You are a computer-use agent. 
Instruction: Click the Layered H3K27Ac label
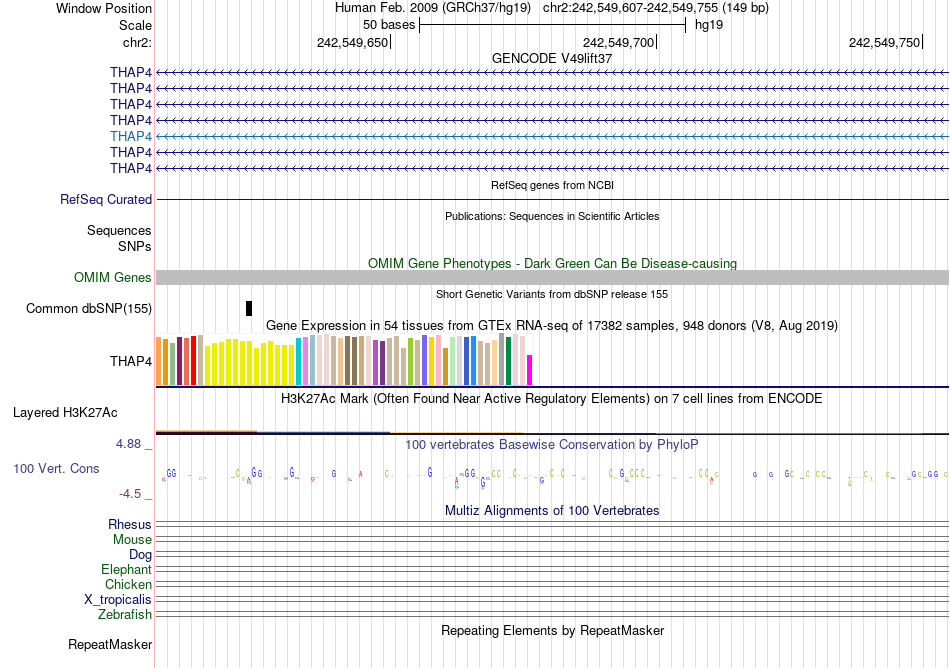65,412
